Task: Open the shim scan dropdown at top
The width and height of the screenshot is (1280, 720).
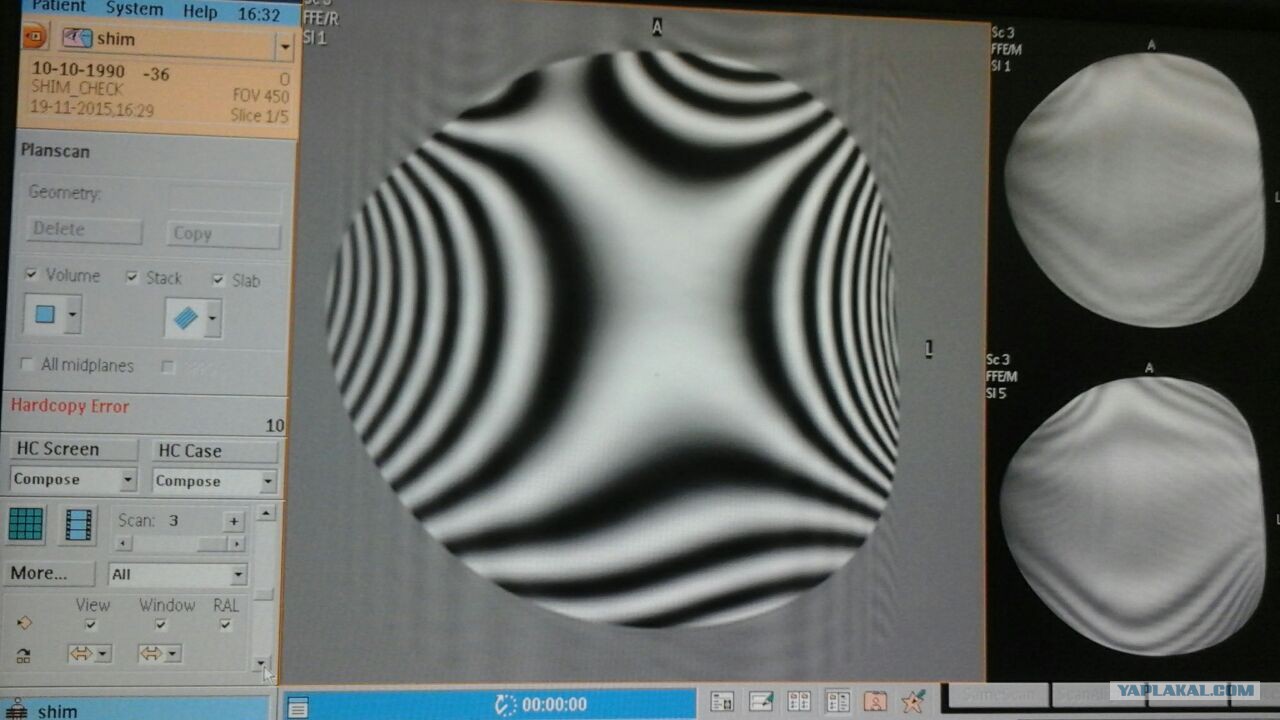Action: click(x=285, y=46)
